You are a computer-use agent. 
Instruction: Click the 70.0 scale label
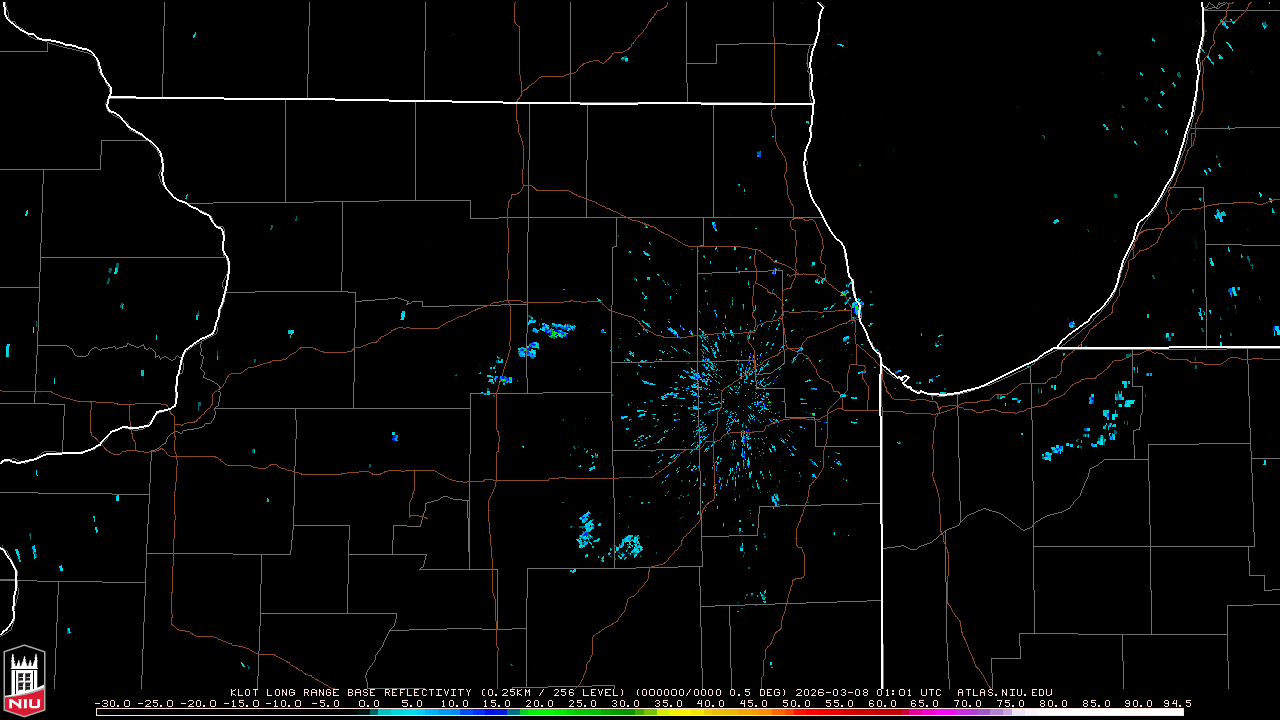[967, 704]
